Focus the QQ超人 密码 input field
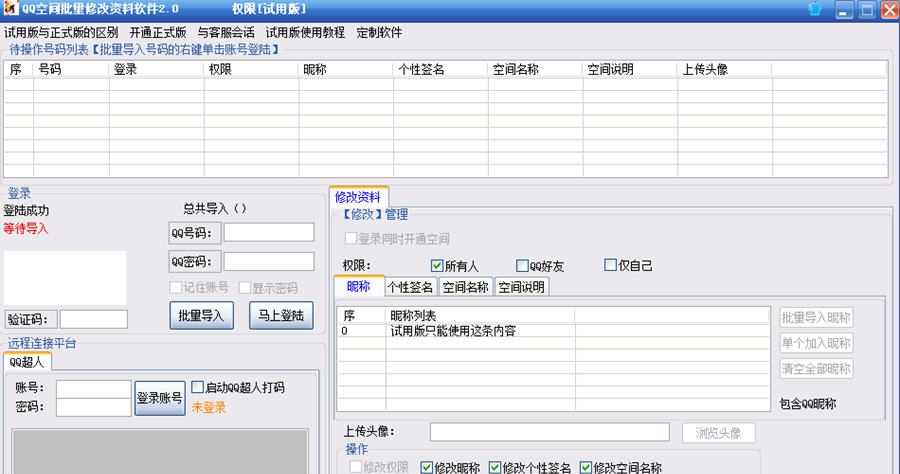Screen dimensions: 900x474 pos(94,407)
